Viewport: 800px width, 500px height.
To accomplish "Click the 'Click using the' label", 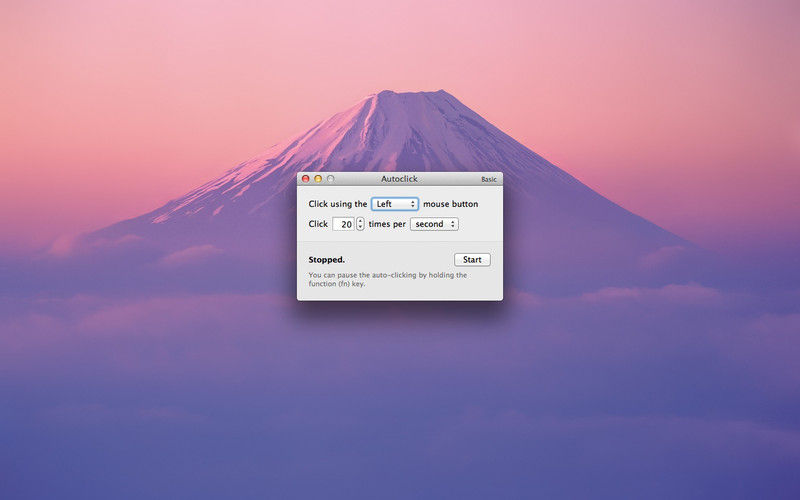I will tap(338, 204).
